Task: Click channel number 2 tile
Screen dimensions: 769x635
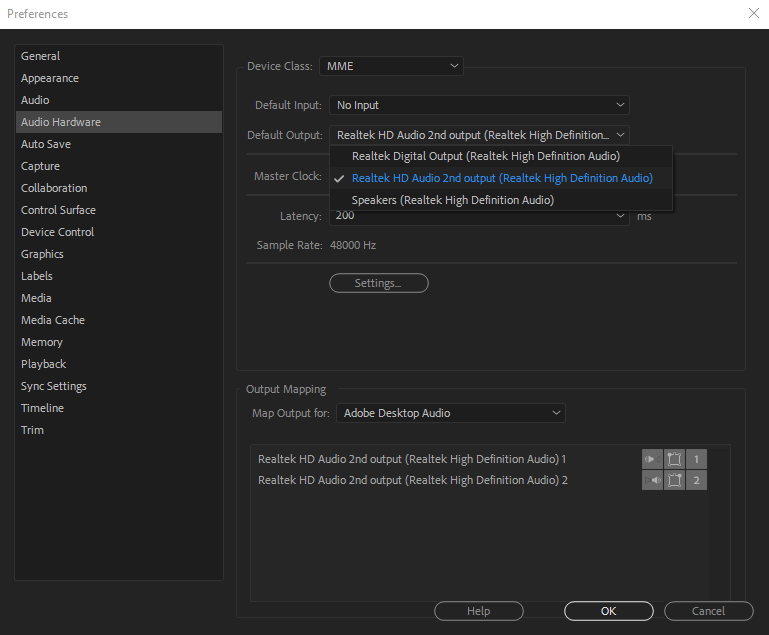Action: [x=696, y=480]
